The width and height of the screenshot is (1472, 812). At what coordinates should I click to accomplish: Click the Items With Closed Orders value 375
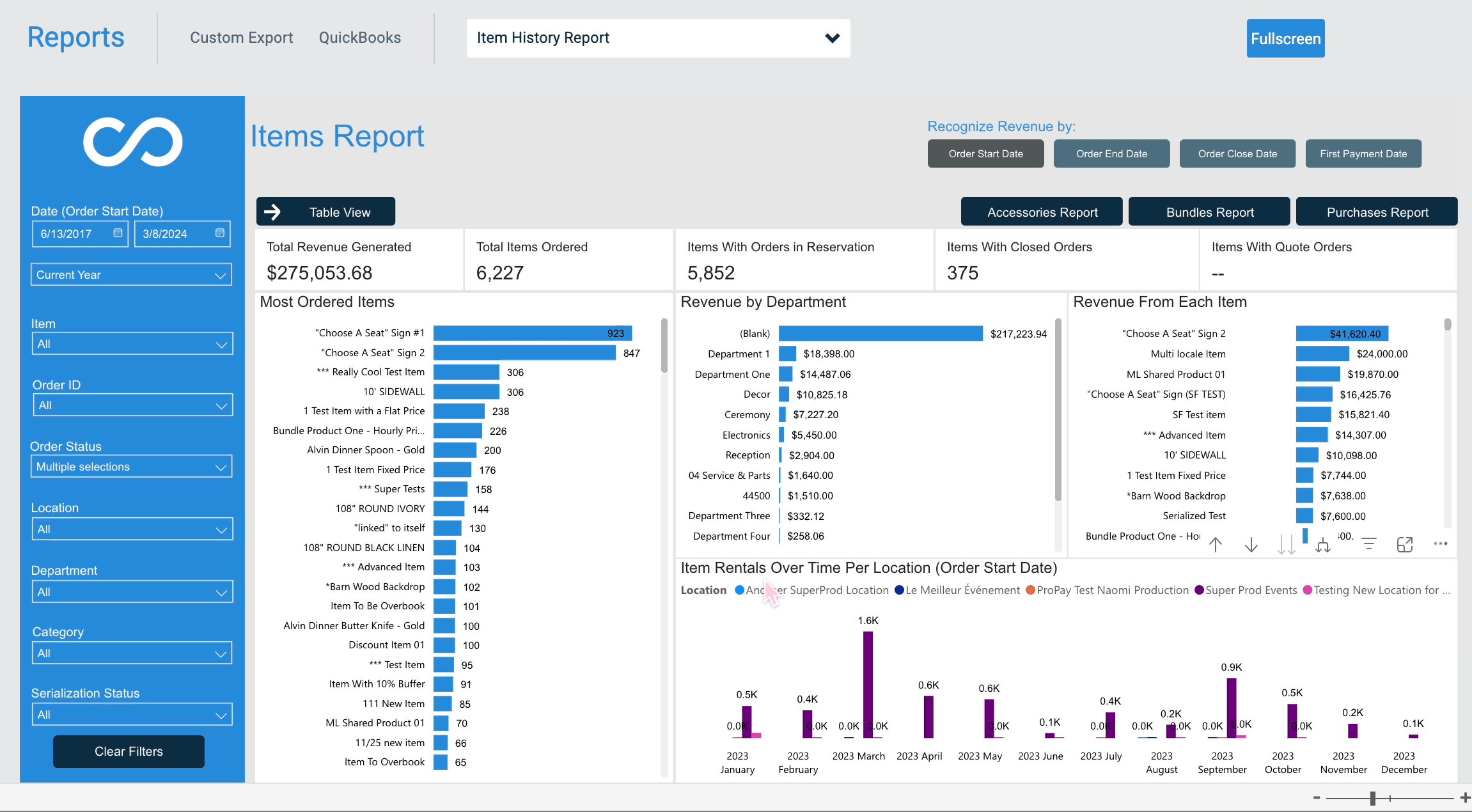coord(963,273)
